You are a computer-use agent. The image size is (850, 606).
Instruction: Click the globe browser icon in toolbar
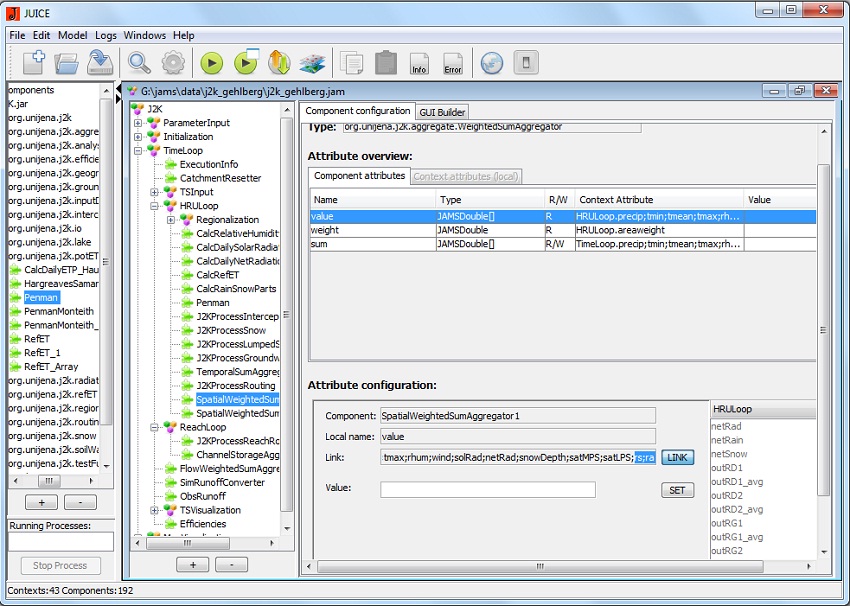coord(491,63)
